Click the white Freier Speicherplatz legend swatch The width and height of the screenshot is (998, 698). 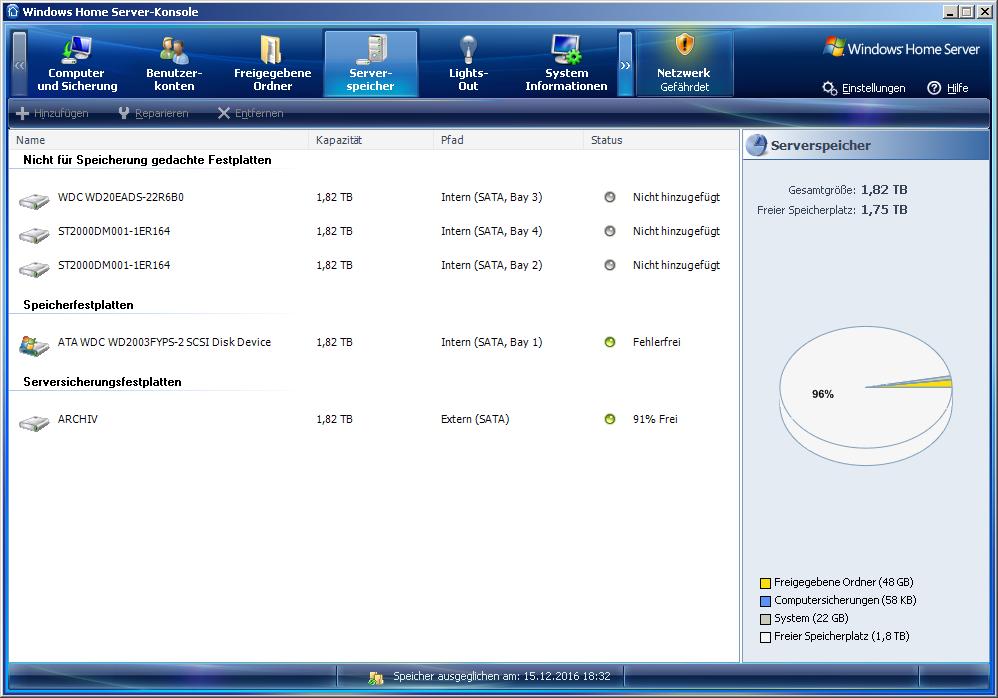point(765,637)
